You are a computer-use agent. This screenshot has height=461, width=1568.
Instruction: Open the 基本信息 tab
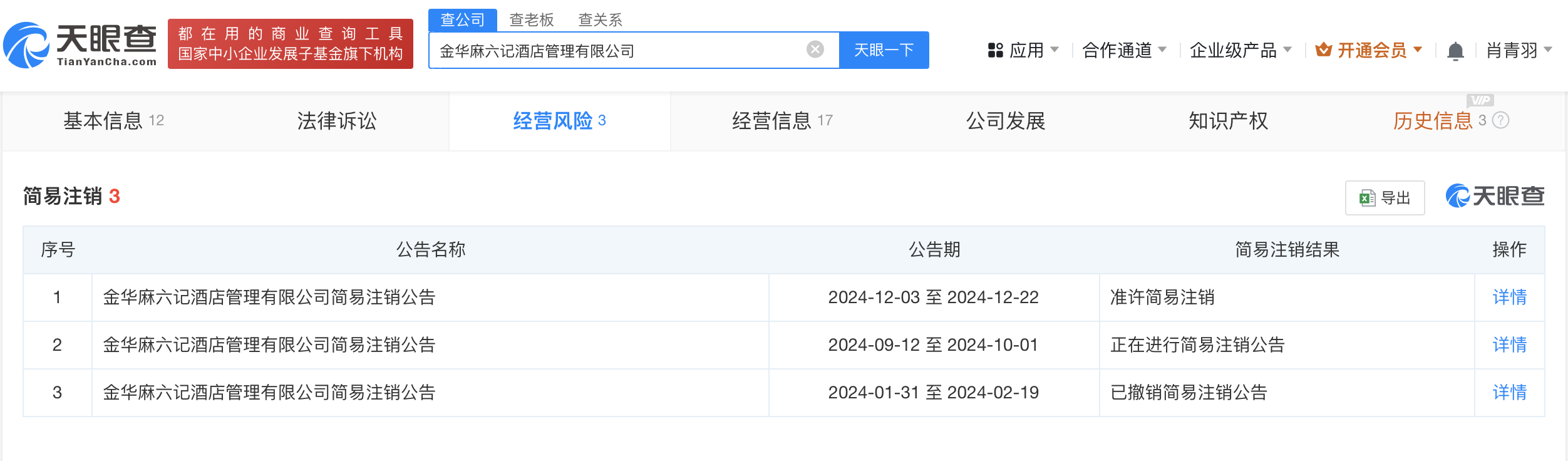[114, 121]
